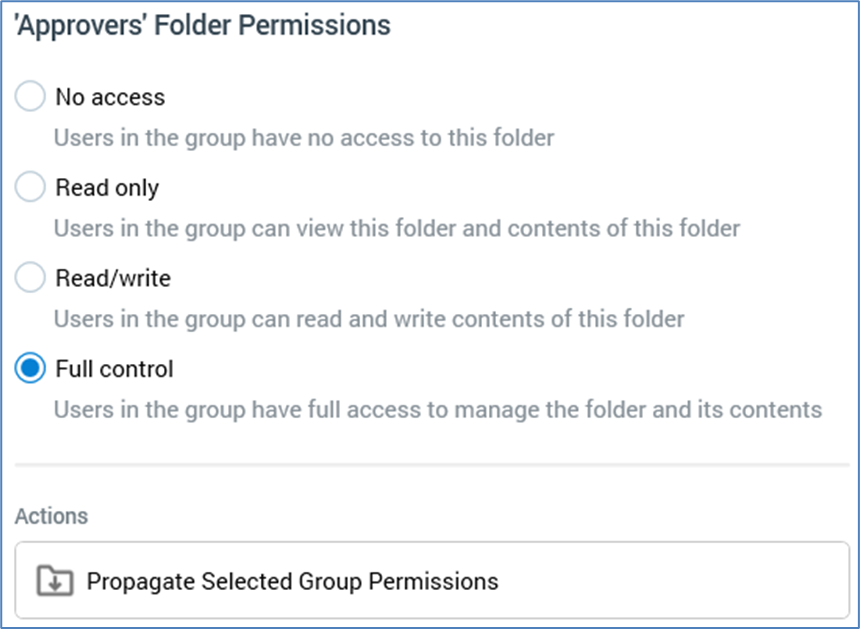Click the selected Full control radio button
This screenshot has width=860, height=629.
pyautogui.click(x=31, y=369)
